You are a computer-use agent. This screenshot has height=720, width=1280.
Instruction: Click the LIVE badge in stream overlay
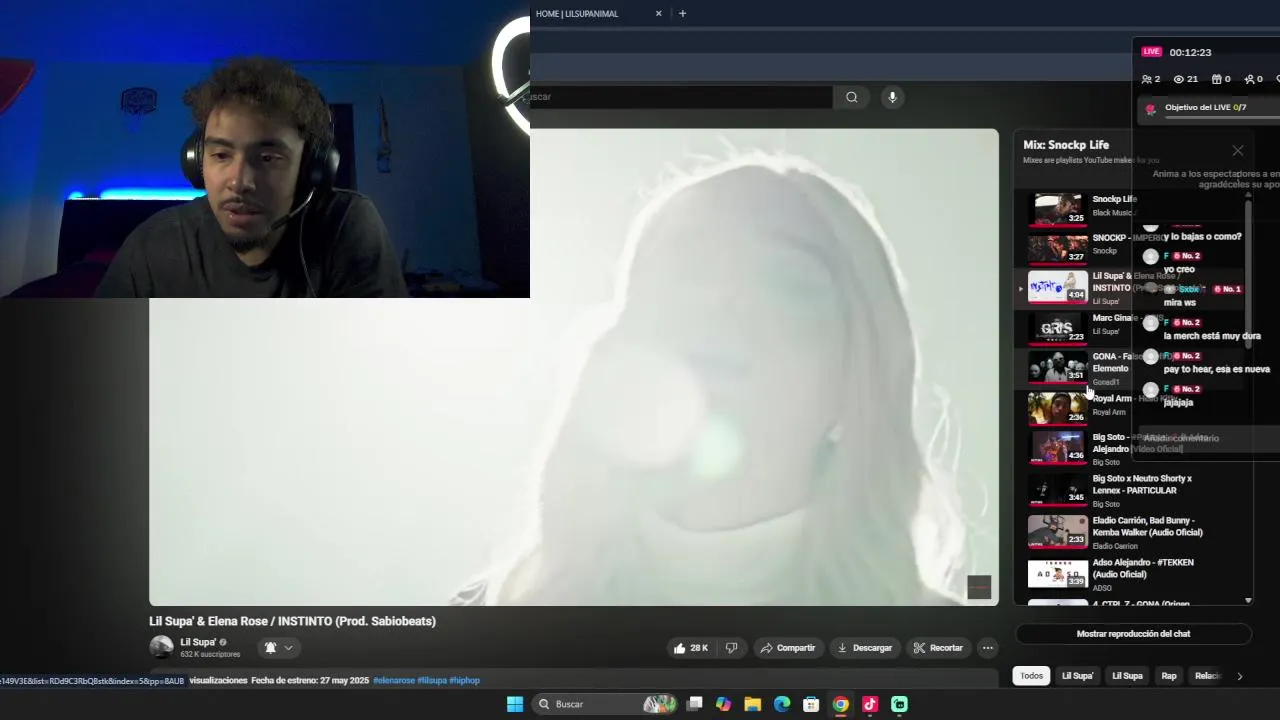[1152, 52]
